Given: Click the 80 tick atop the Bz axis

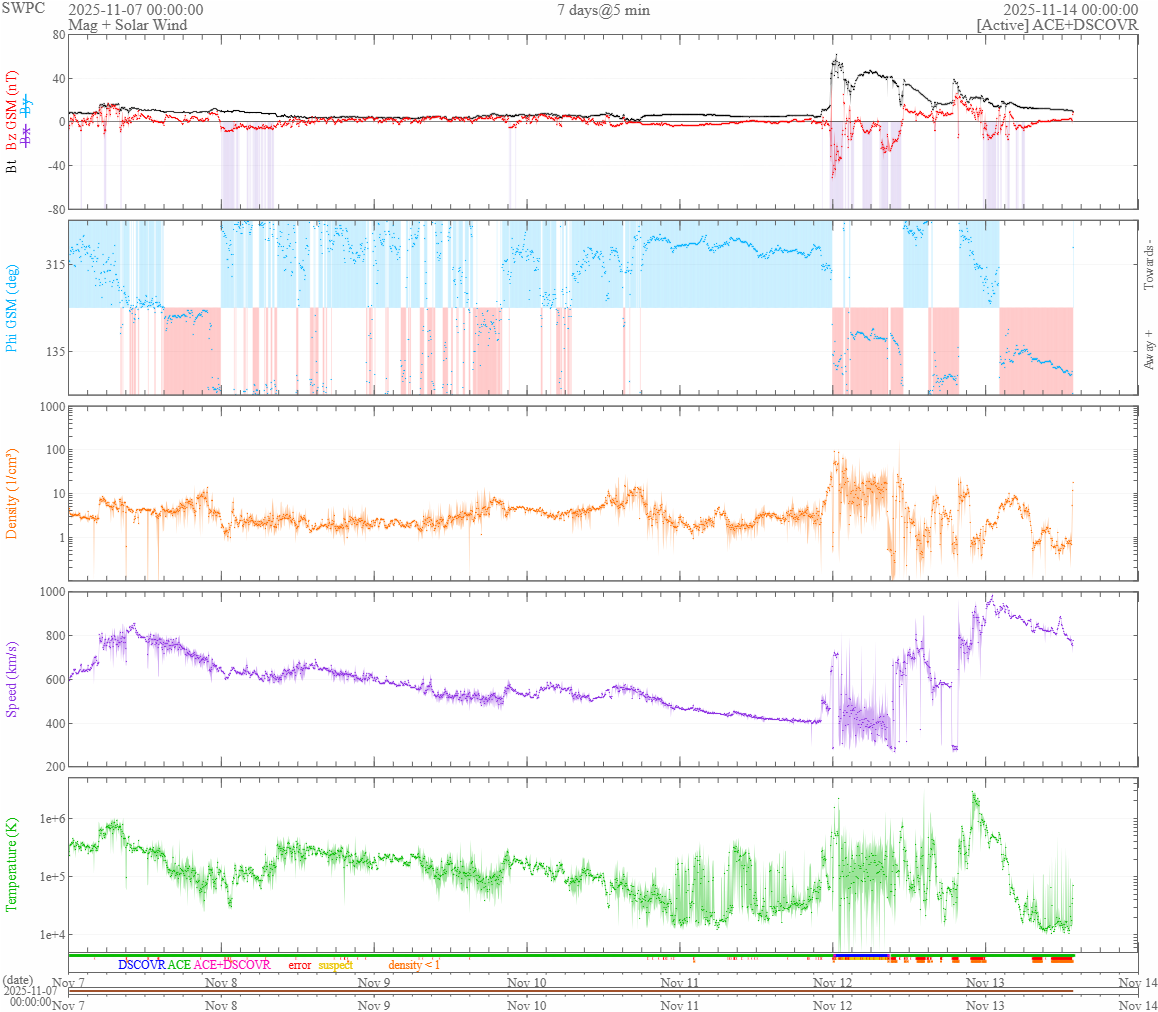Looking at the screenshot, I should click(58, 35).
